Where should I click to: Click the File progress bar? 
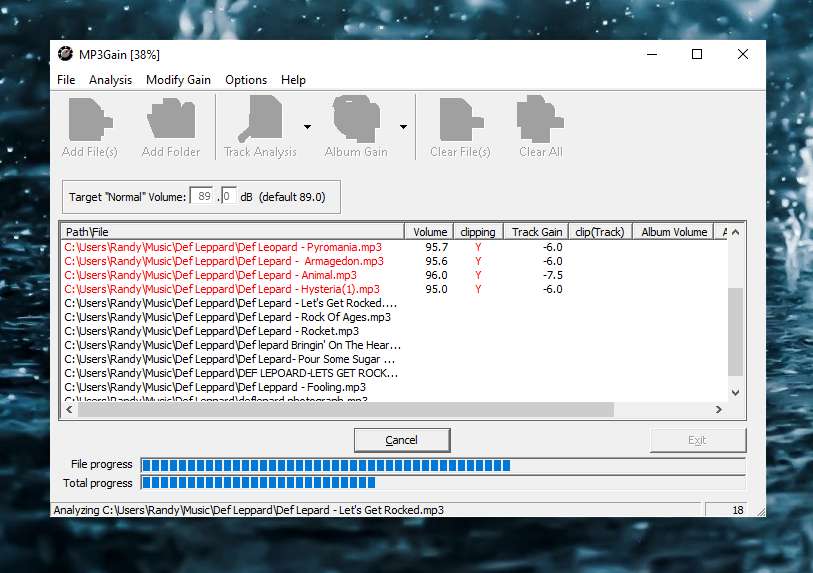[443, 465]
